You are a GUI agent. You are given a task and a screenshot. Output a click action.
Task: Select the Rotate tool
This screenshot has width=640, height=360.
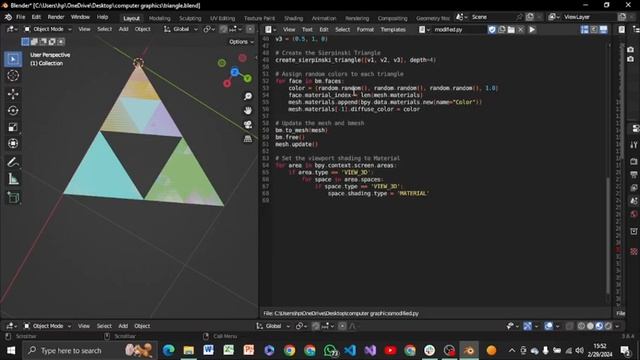pos(13,111)
